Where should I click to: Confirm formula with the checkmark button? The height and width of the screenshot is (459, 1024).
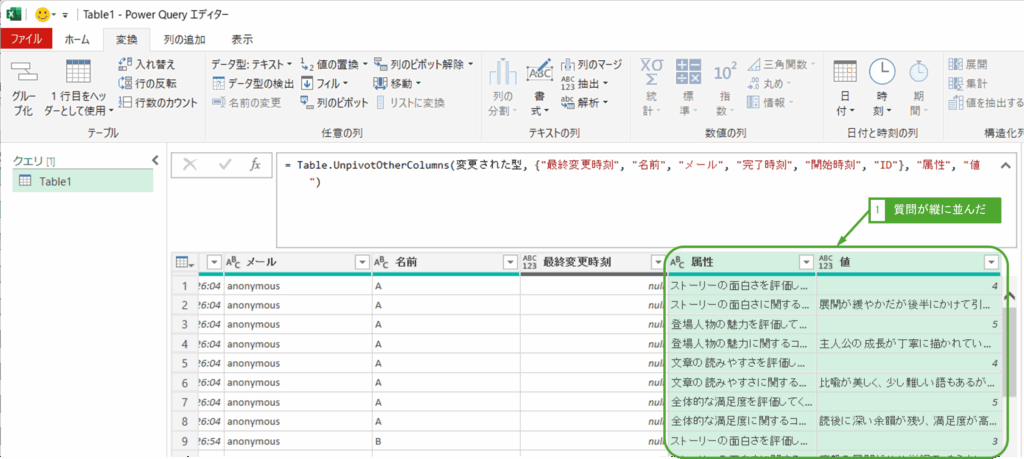coord(223,165)
